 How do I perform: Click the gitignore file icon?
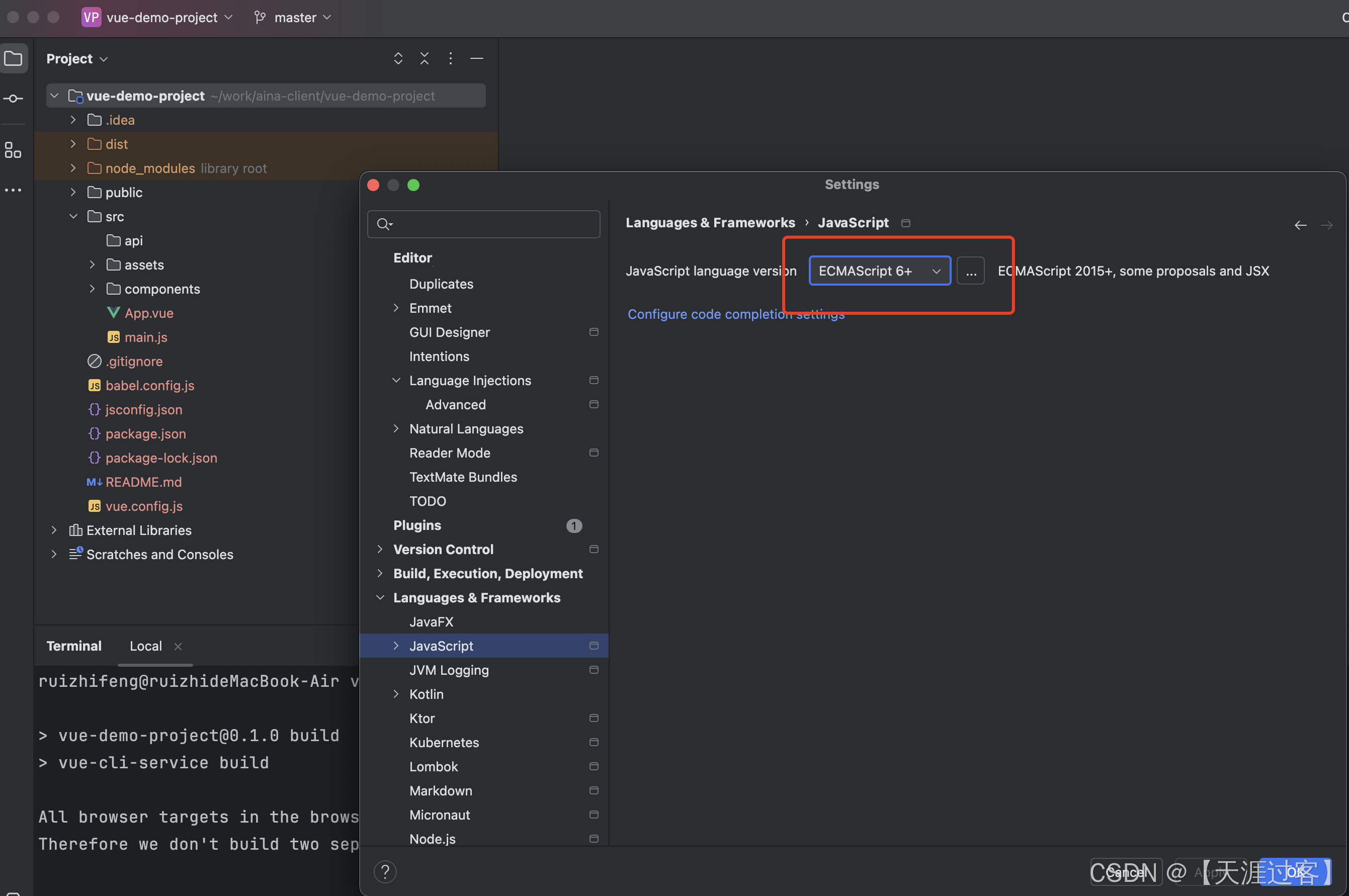93,360
